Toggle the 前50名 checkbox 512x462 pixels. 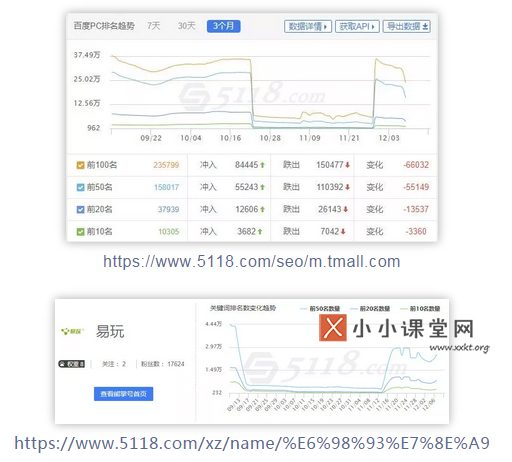coord(80,187)
